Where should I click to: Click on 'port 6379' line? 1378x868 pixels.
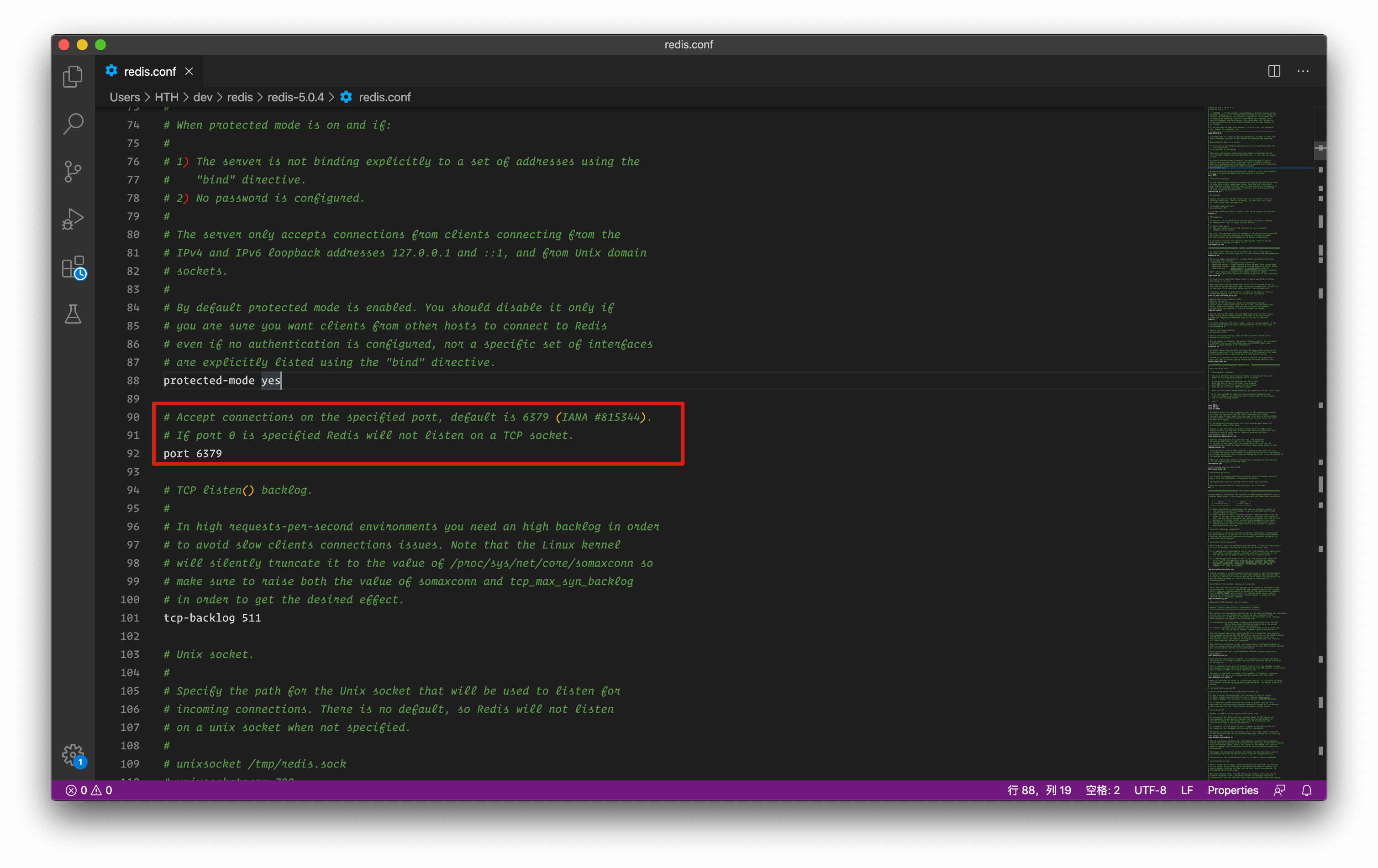point(192,454)
